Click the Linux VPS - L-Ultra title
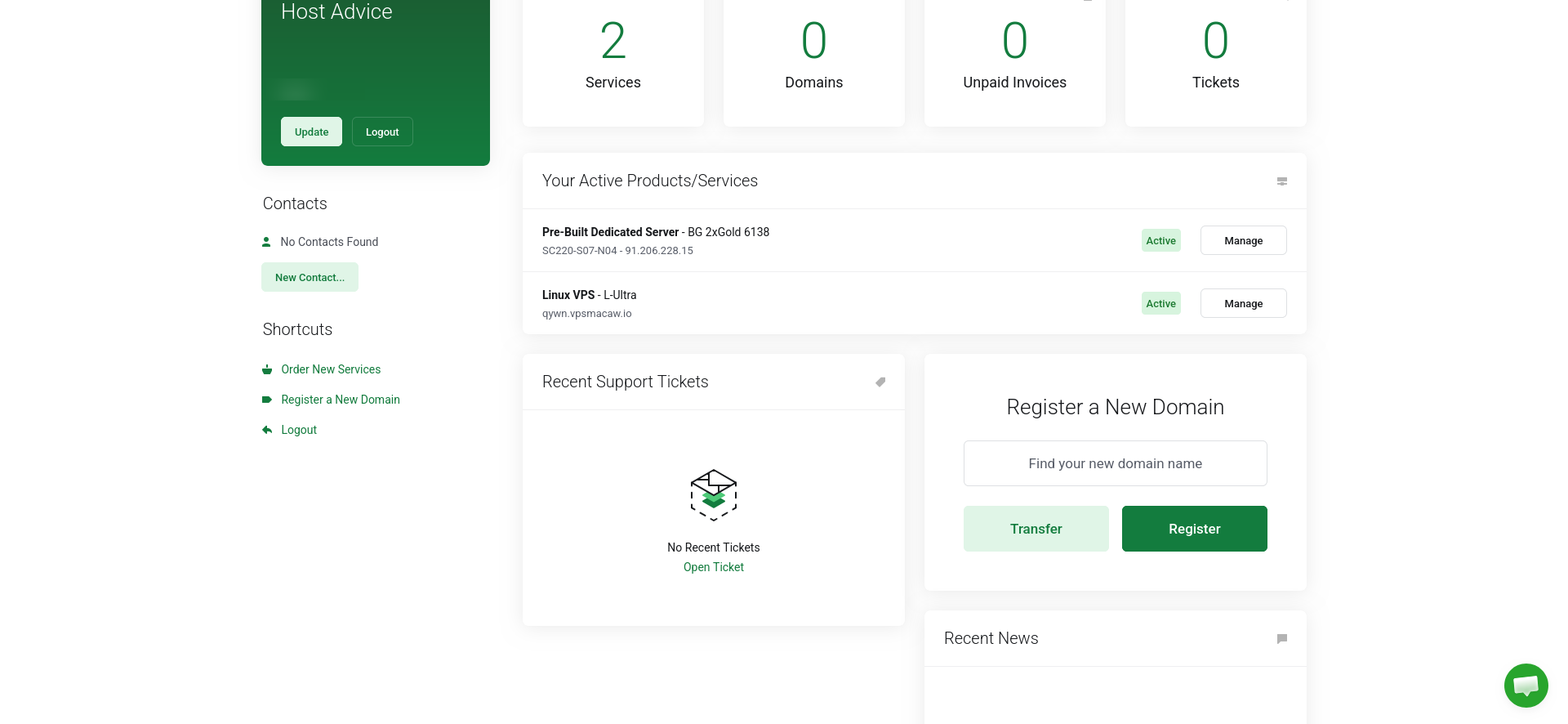 (589, 295)
